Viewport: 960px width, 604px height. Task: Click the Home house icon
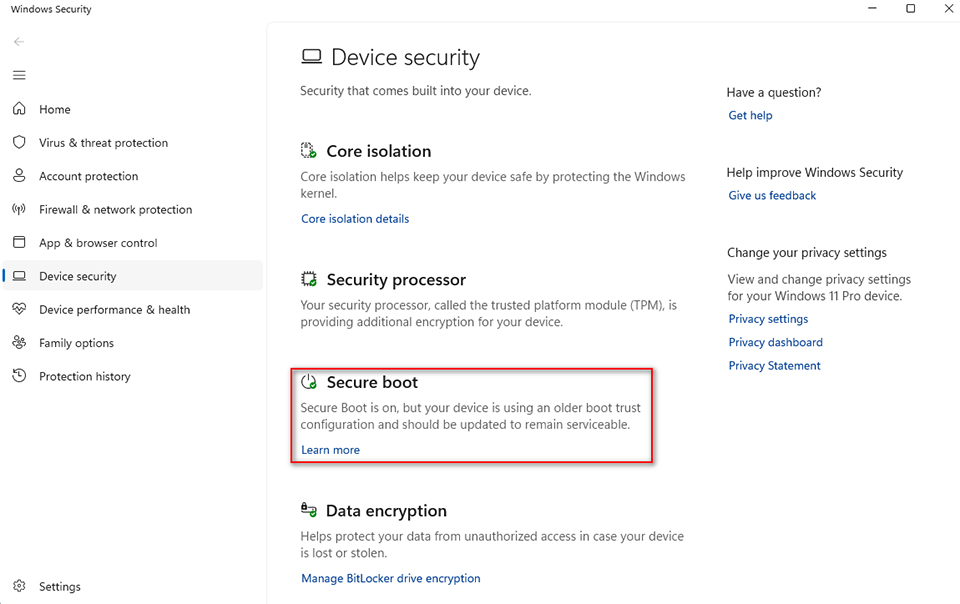point(19,109)
